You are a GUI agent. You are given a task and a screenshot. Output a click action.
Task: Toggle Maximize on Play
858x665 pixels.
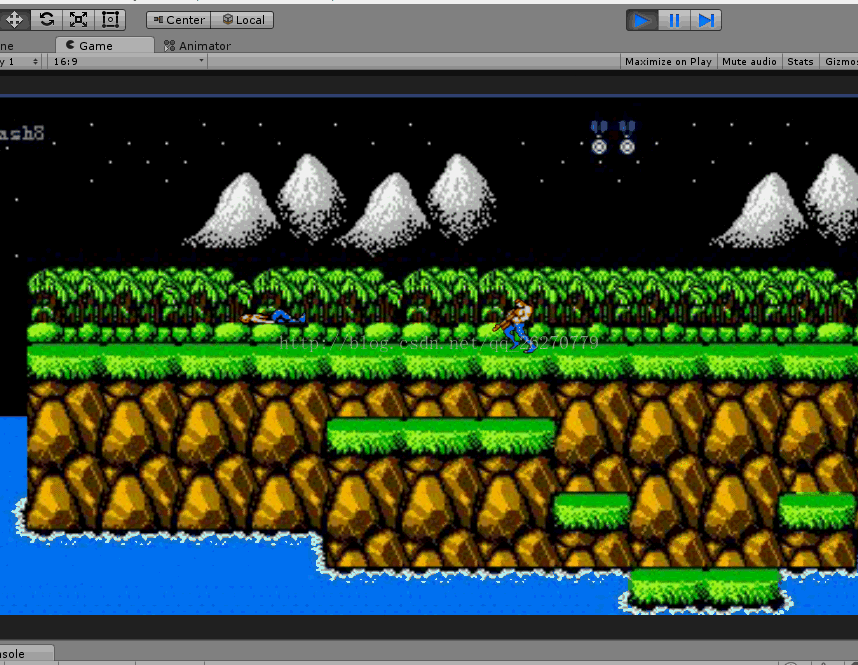point(668,61)
